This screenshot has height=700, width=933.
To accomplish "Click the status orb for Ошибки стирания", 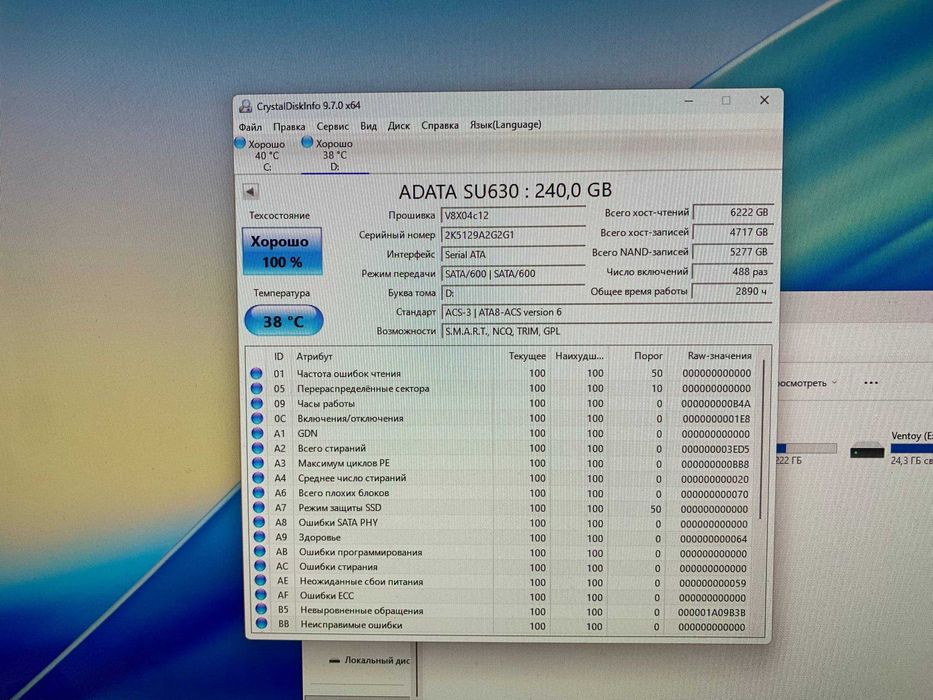I will [260, 565].
